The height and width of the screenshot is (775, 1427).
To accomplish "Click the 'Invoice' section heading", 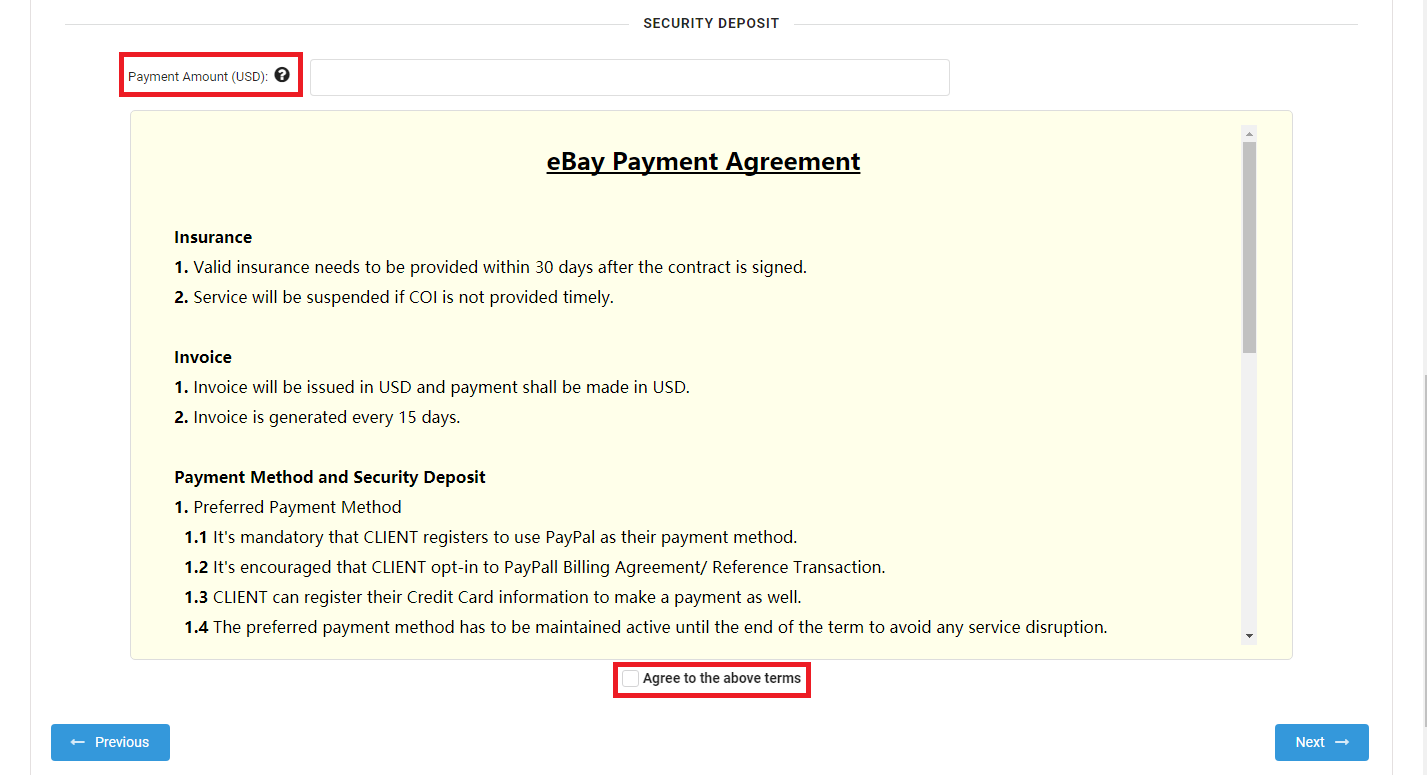I will [x=203, y=357].
